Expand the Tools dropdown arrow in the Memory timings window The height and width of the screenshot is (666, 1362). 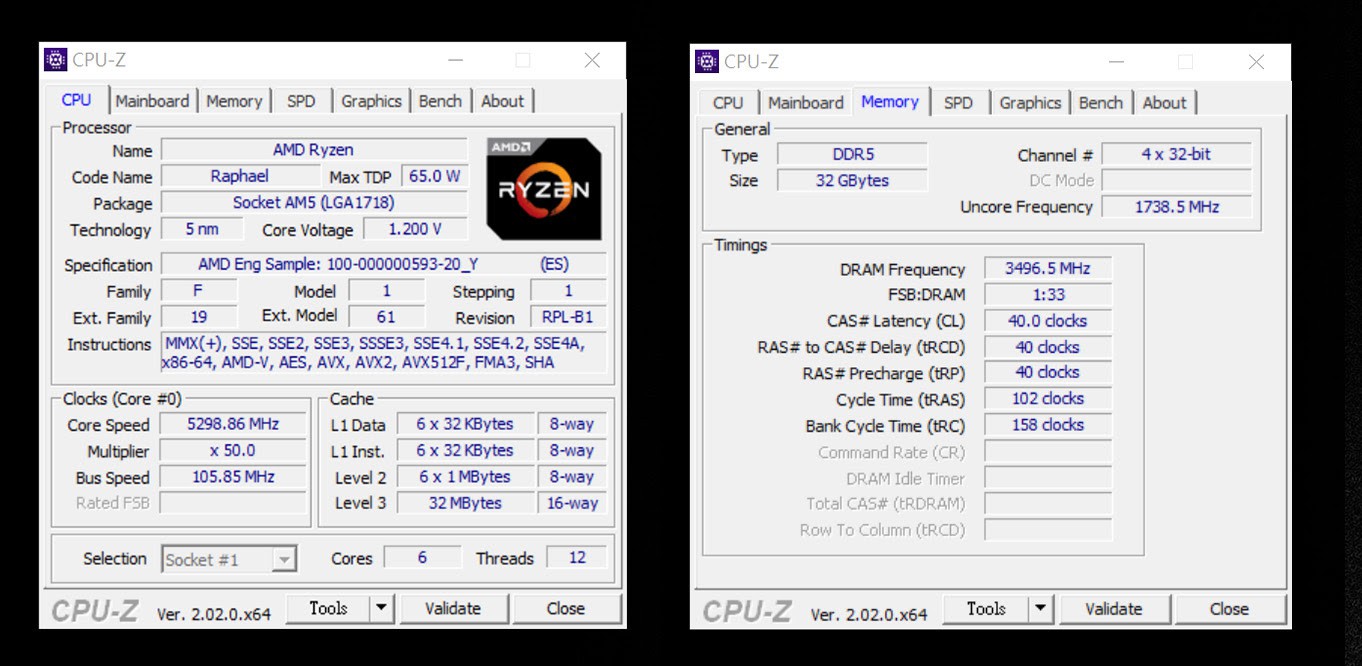(1041, 609)
